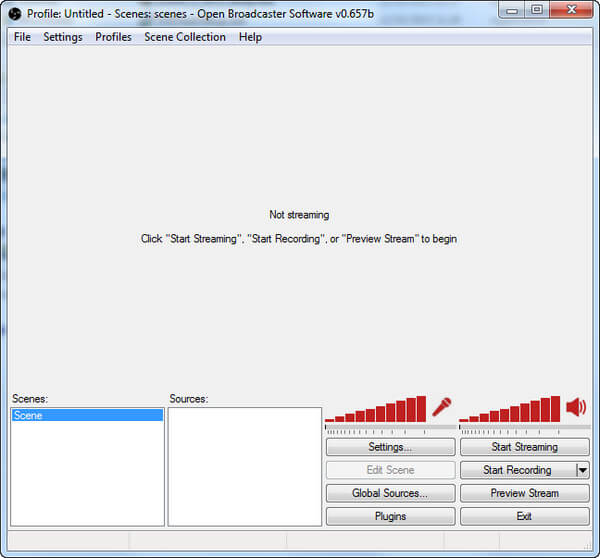Viewport: 600px width, 558px height.
Task: Click the Exit button
Action: (525, 516)
